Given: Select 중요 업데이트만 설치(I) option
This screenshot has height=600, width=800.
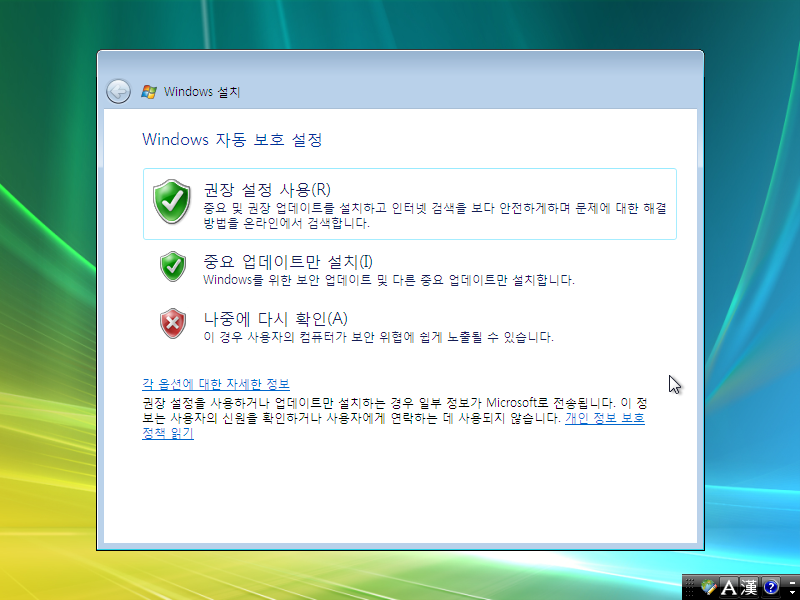Looking at the screenshot, I should pos(410,269).
